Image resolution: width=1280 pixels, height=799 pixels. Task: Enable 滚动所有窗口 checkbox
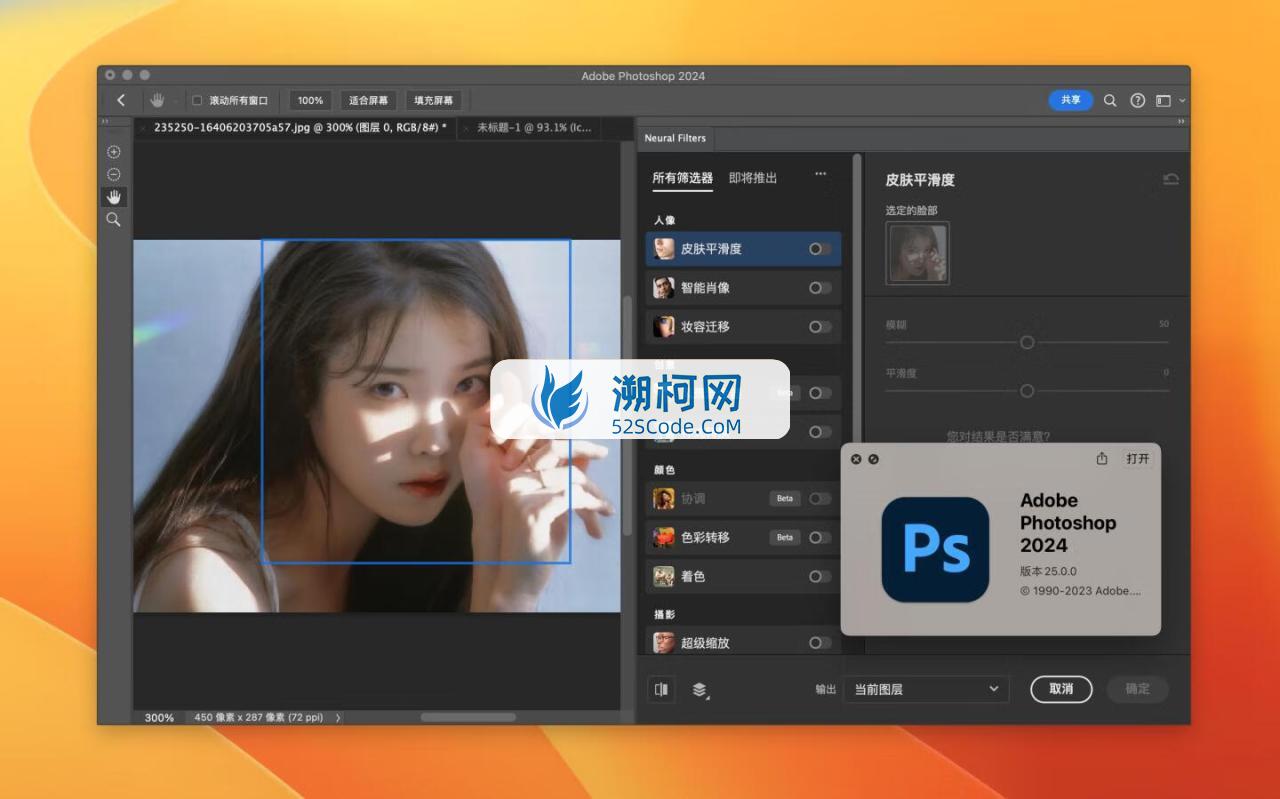[x=197, y=100]
